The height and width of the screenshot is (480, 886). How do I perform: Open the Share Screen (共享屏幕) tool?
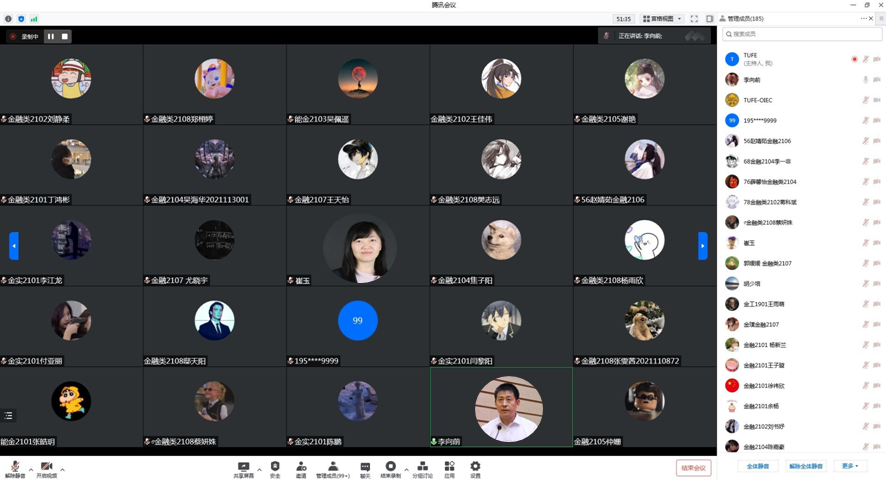coord(243,468)
